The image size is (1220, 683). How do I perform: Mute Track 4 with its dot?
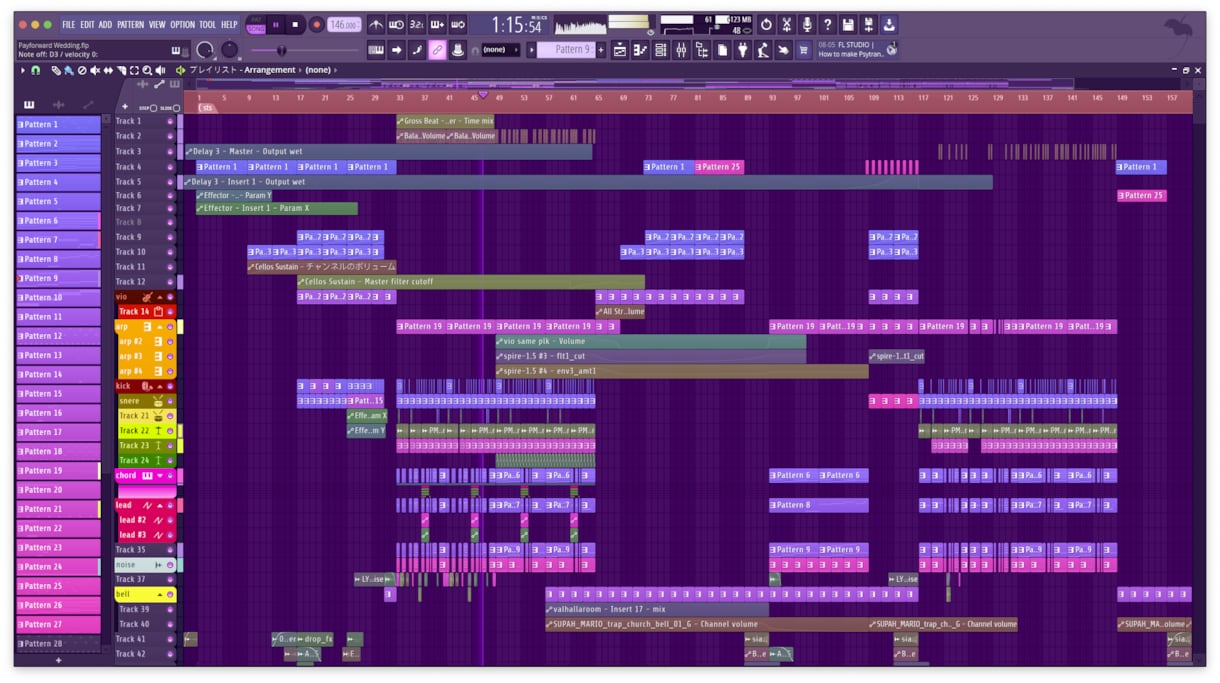click(x=170, y=167)
